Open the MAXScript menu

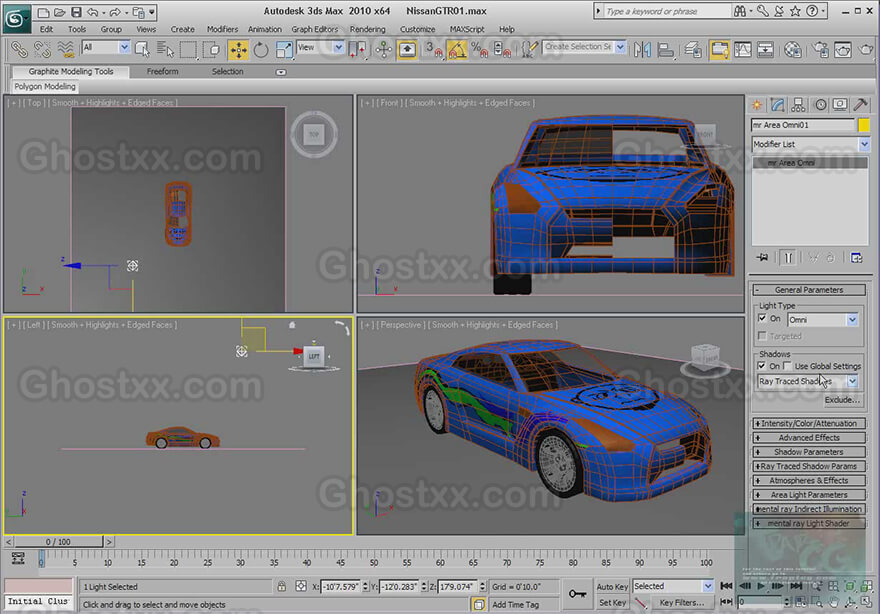[x=467, y=29]
